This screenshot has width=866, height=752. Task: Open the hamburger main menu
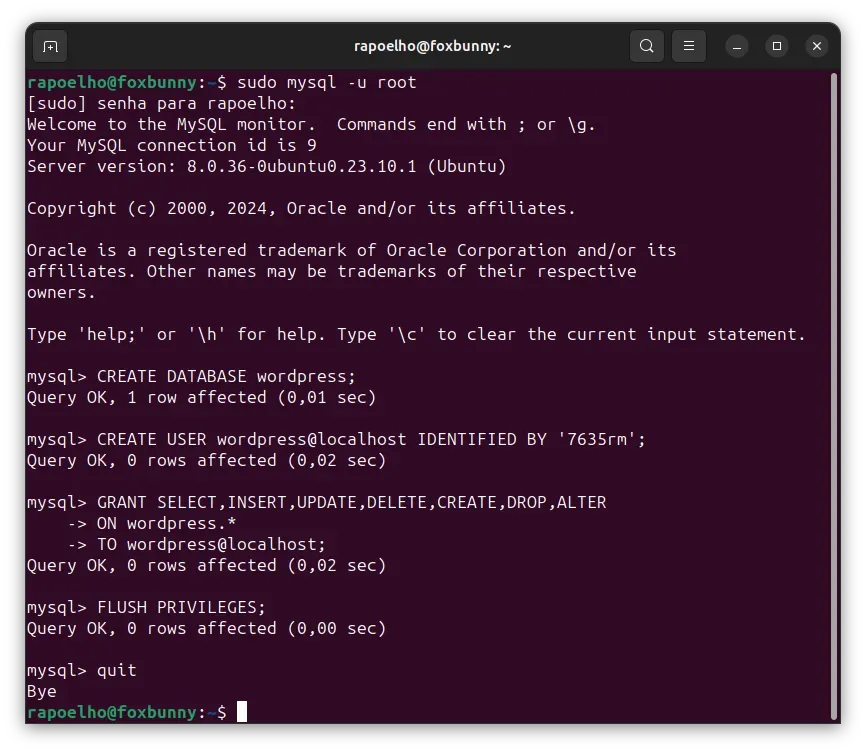click(688, 46)
